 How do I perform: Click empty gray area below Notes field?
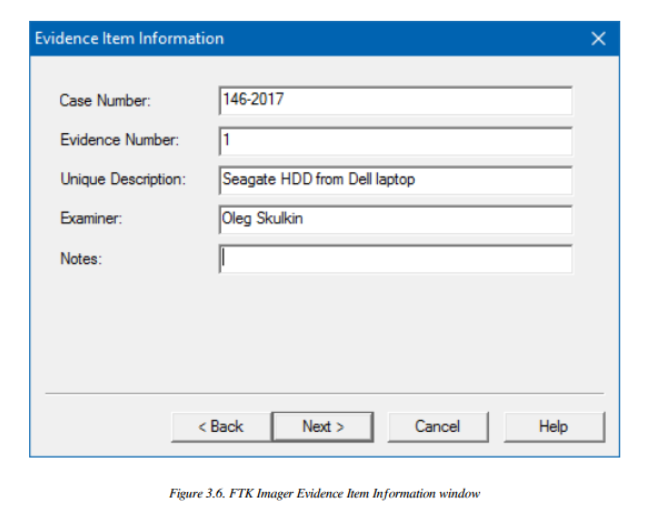tap(325, 330)
